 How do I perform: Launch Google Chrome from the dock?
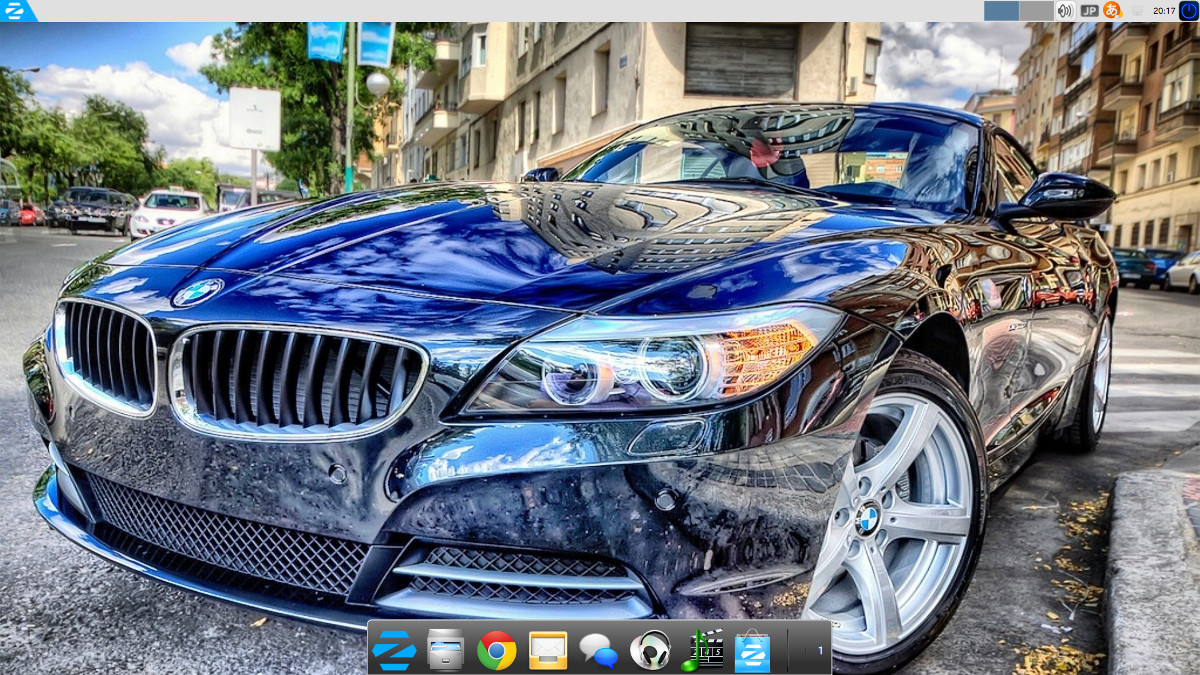coord(497,650)
